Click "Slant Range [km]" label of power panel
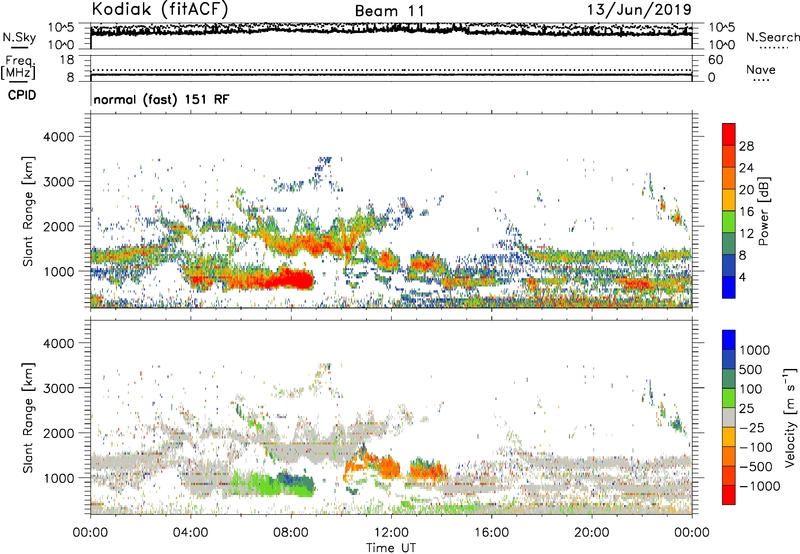The width and height of the screenshot is (800, 554). point(28,211)
